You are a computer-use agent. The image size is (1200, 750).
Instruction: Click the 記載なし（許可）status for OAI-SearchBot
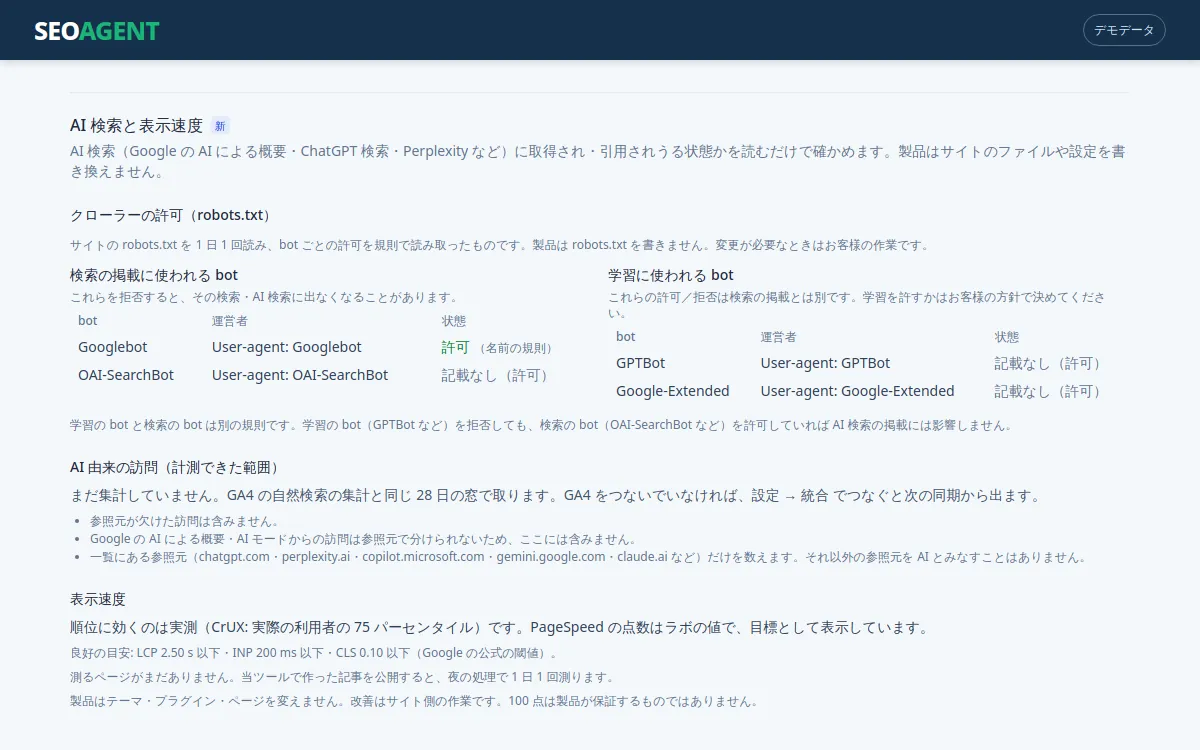coord(497,375)
